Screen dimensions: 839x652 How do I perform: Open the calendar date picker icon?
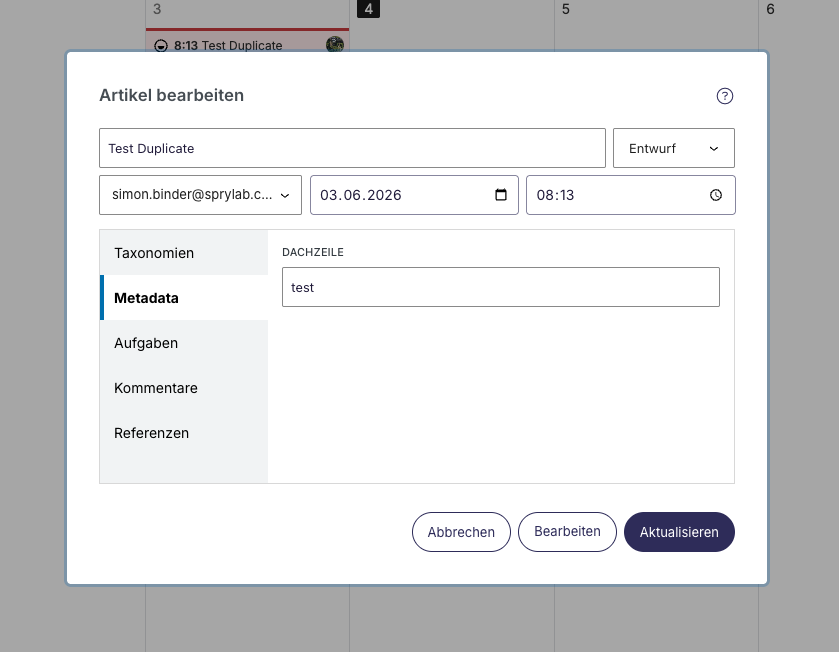(501, 195)
